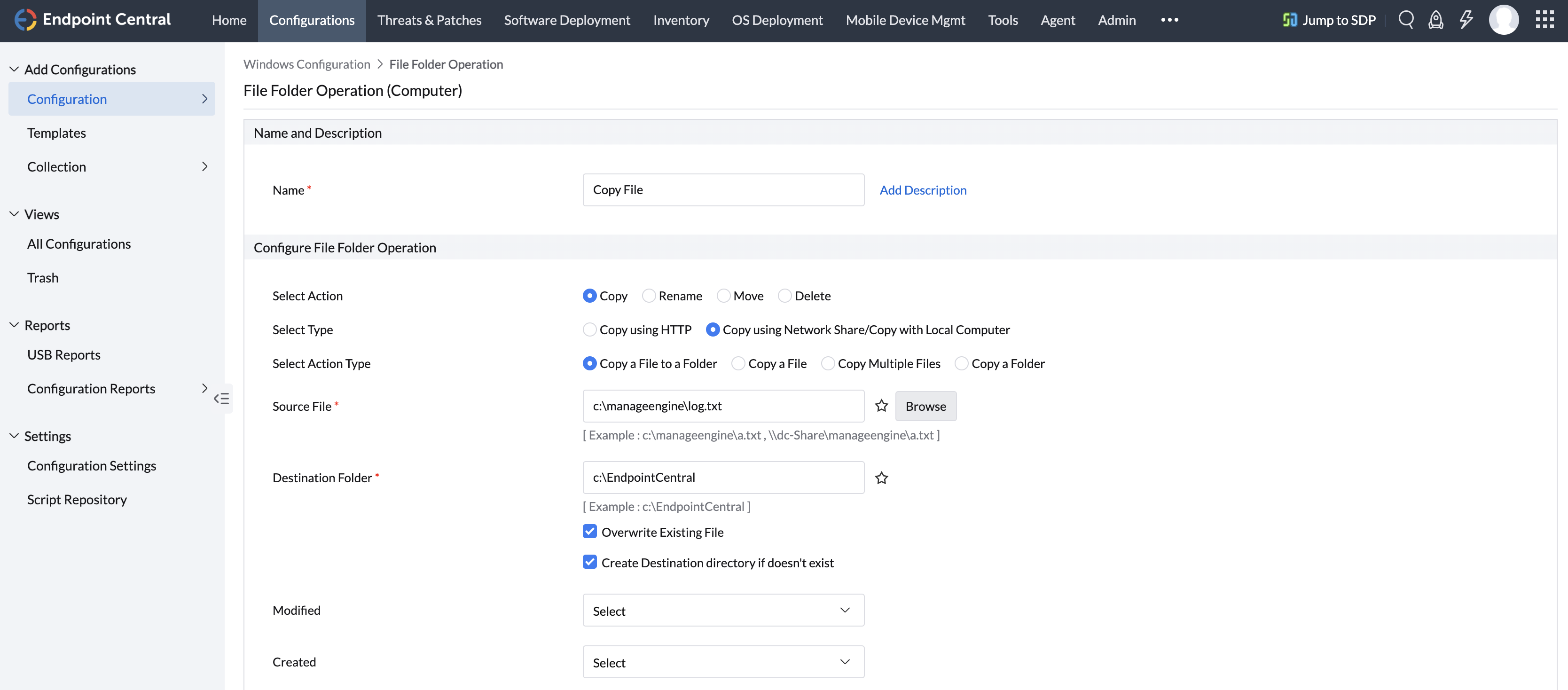
Task: Select the Copy action radio indicator
Action: pyautogui.click(x=589, y=295)
